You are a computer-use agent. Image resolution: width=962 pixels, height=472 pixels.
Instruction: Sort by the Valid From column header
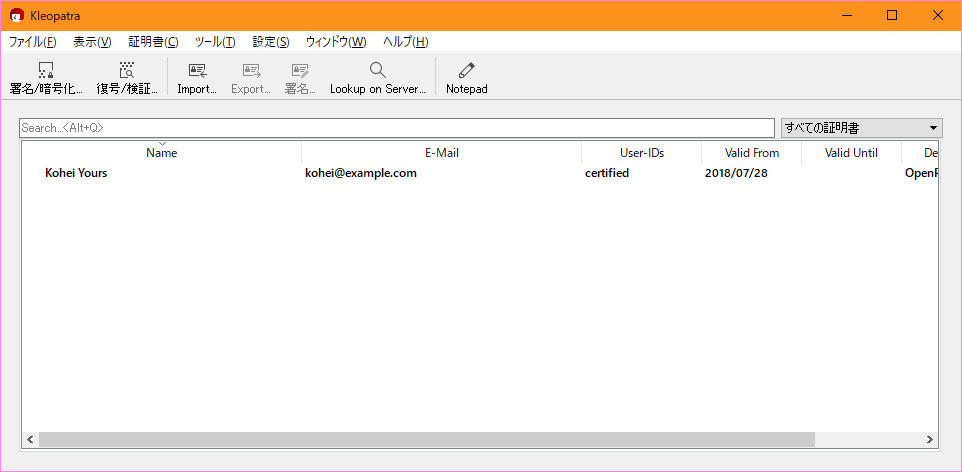coord(752,153)
